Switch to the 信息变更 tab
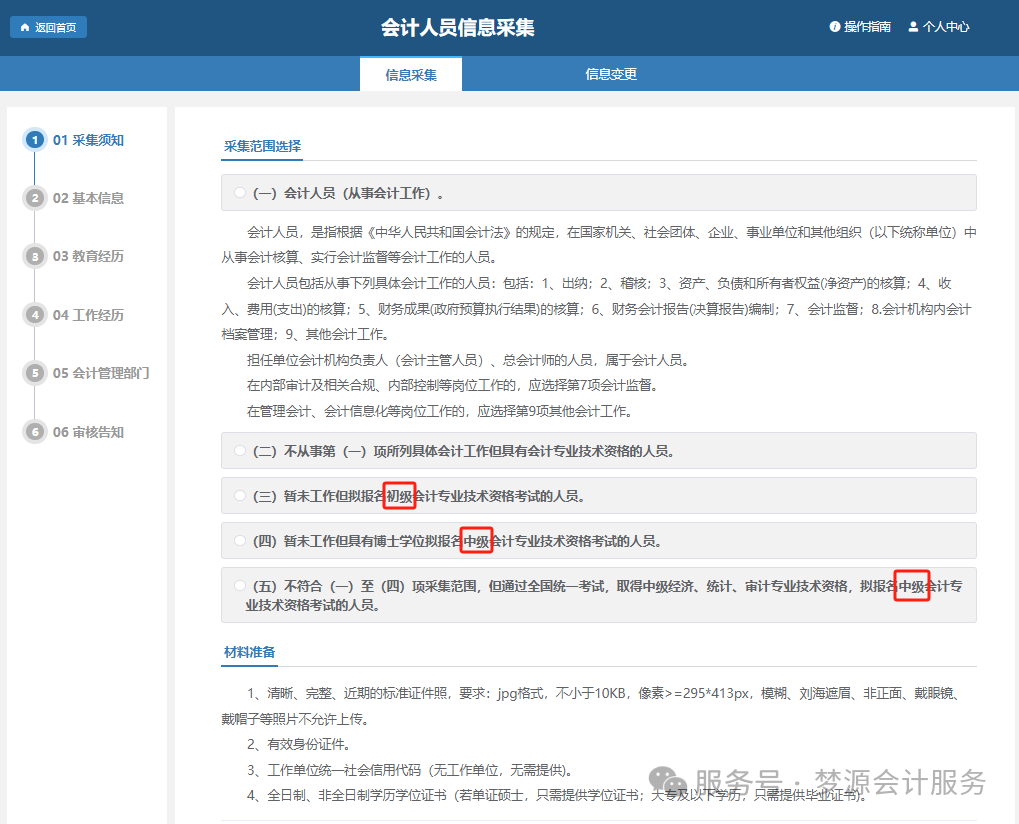1019x824 pixels. 610,73
